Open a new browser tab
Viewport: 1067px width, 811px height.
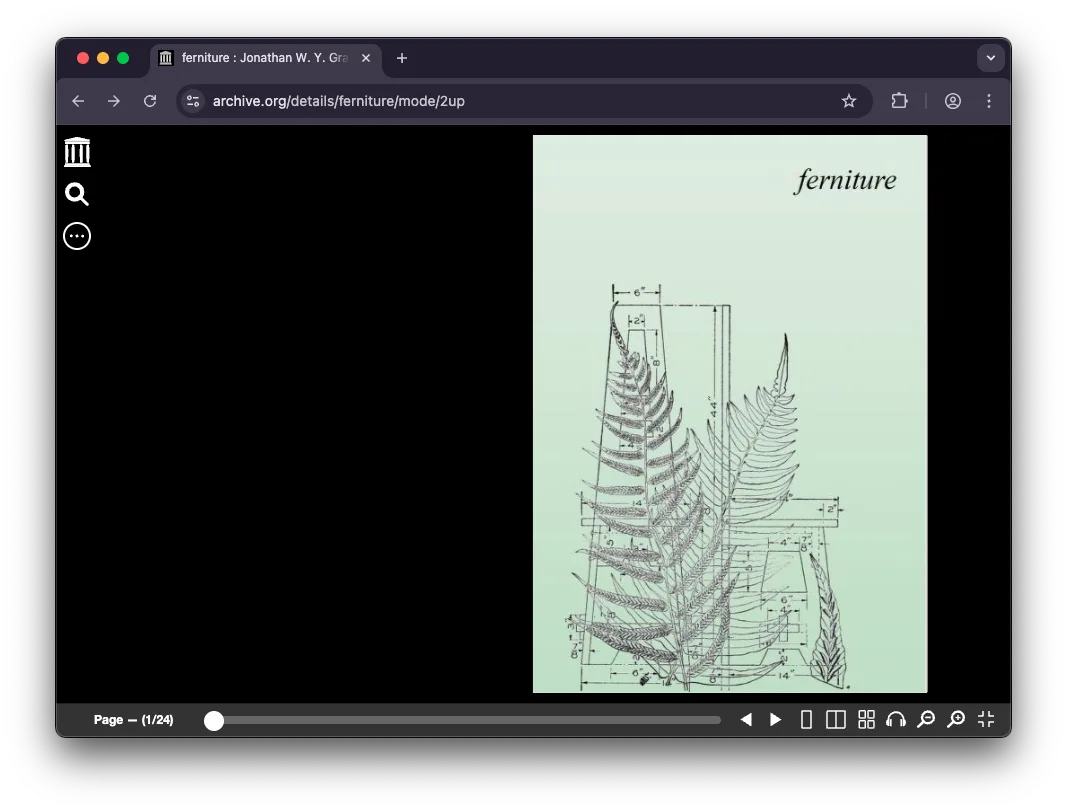[402, 58]
